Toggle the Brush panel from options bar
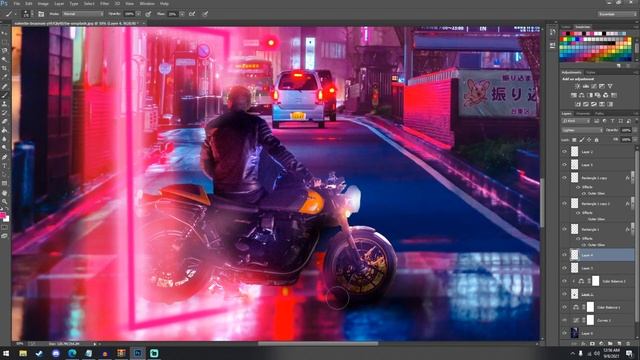Image resolution: width=640 pixels, height=360 pixels. click(x=41, y=13)
